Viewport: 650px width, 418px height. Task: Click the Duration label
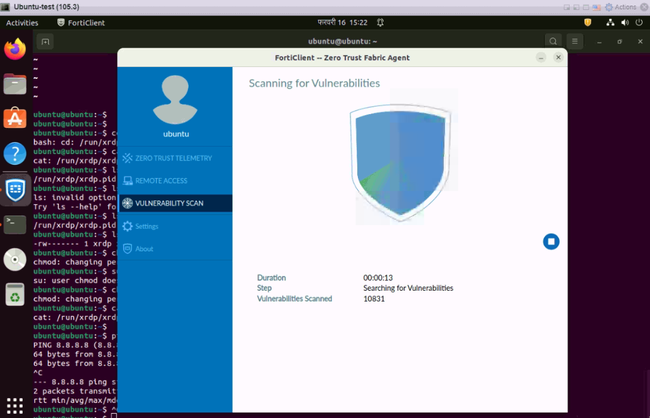272,278
